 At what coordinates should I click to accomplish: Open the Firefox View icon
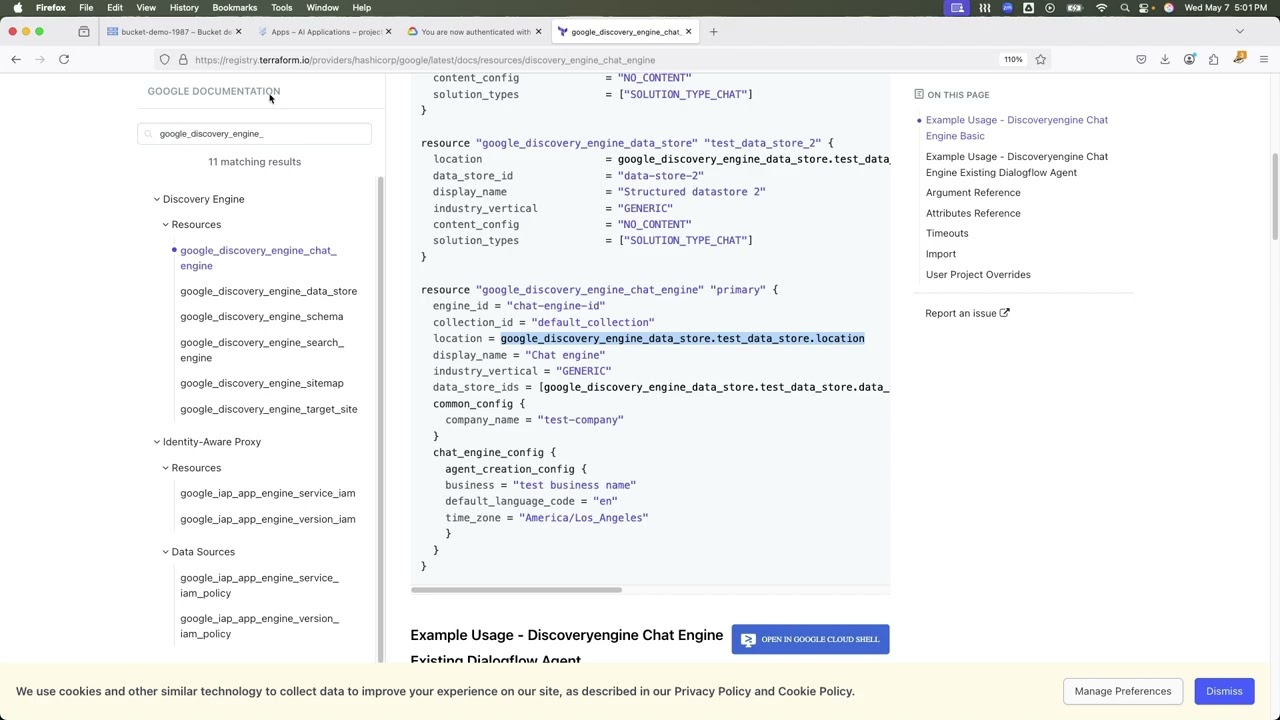(x=84, y=32)
